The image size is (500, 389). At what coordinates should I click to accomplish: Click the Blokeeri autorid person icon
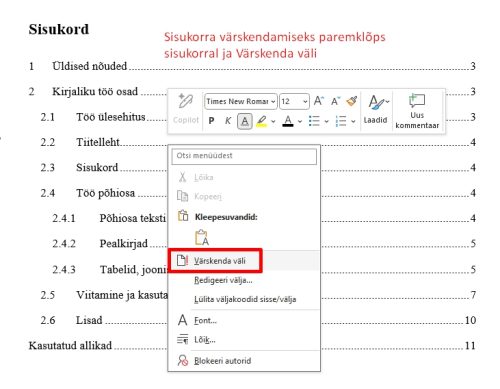183,360
